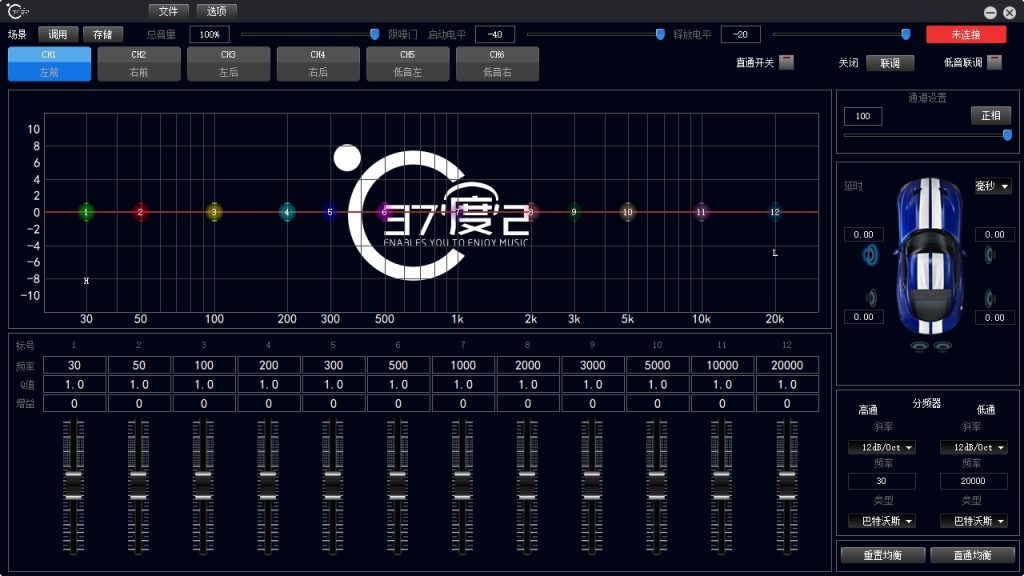1024x576 pixels.
Task: Click the H high-pass marker on the graph
Action: click(86, 281)
